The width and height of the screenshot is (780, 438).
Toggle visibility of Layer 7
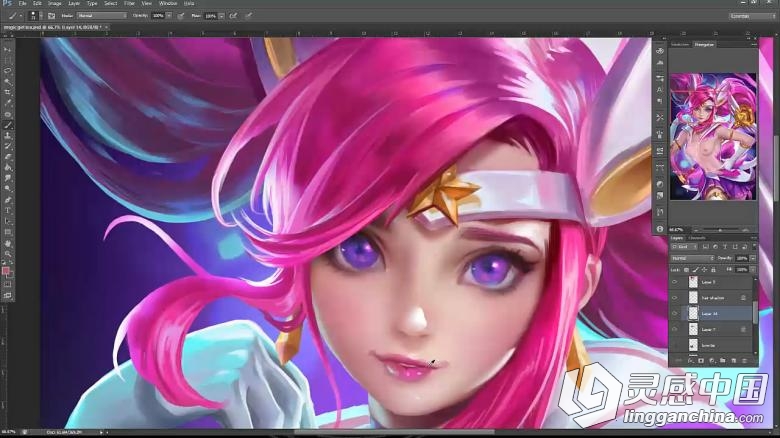pyautogui.click(x=675, y=329)
